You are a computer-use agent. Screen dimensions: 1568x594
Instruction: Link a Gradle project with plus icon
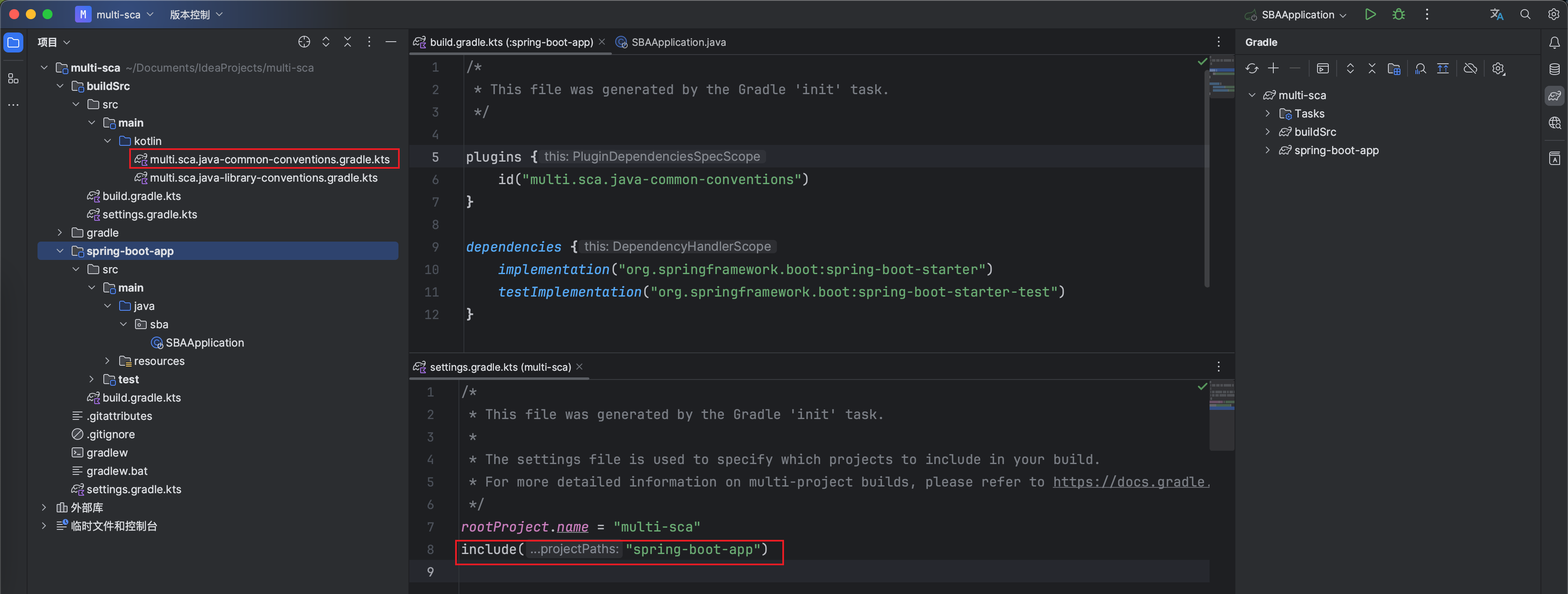tap(1273, 68)
